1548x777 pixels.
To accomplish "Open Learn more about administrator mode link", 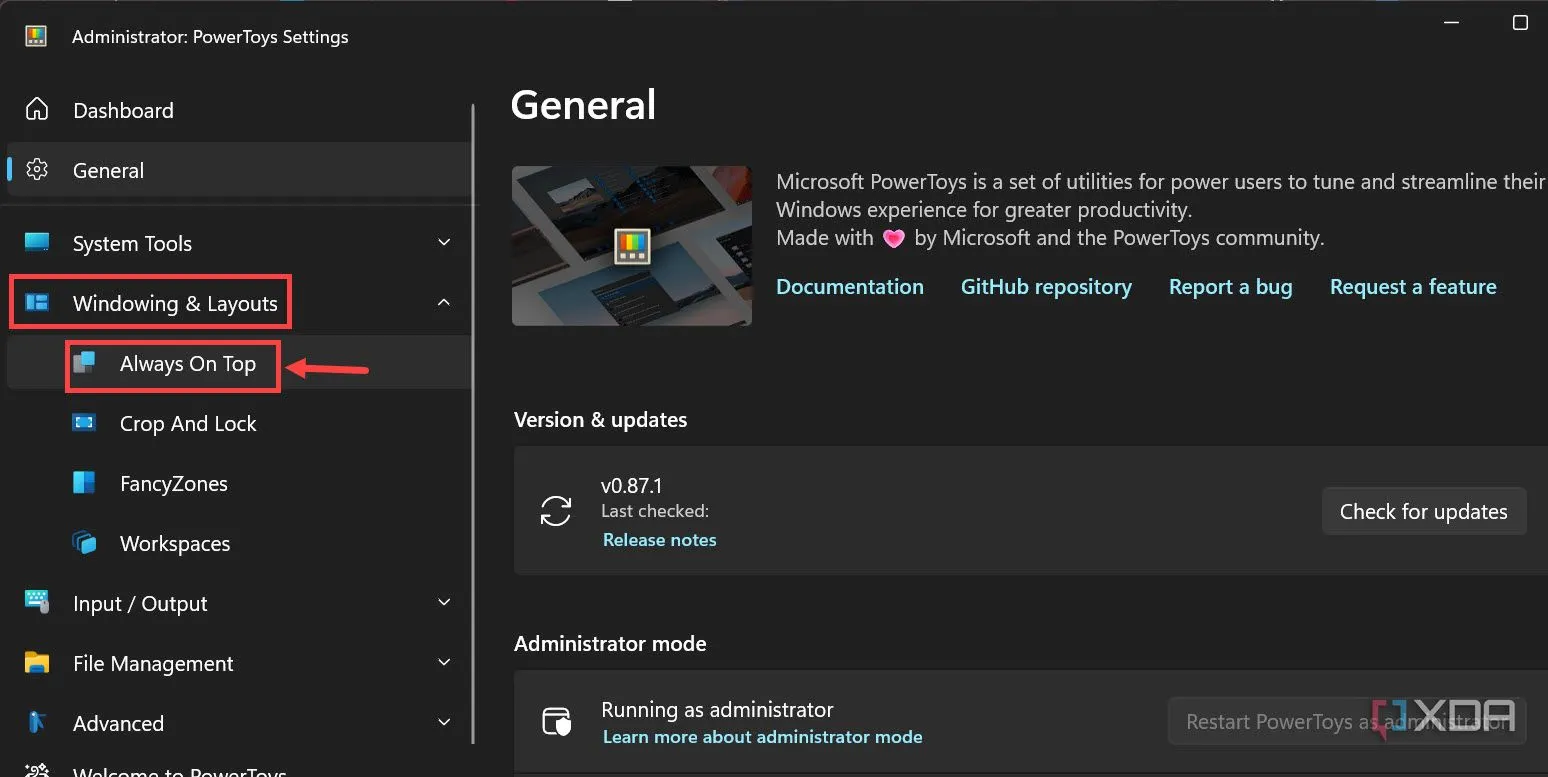I will pyautogui.click(x=762, y=737).
